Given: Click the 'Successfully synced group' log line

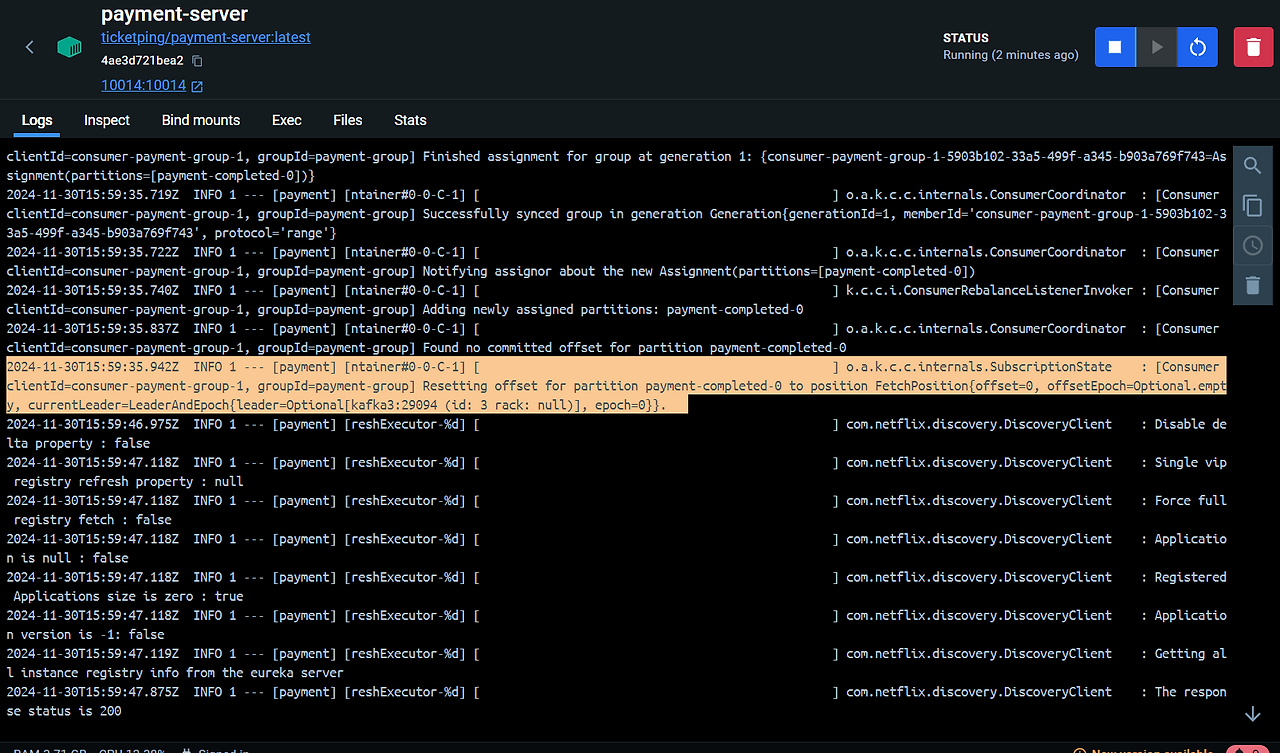Looking at the screenshot, I should click(x=616, y=214).
